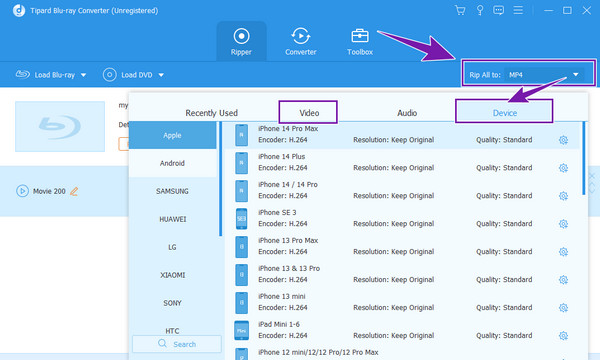Select the iPhone SE 3 profile name
600x360 pixels.
click(x=277, y=212)
